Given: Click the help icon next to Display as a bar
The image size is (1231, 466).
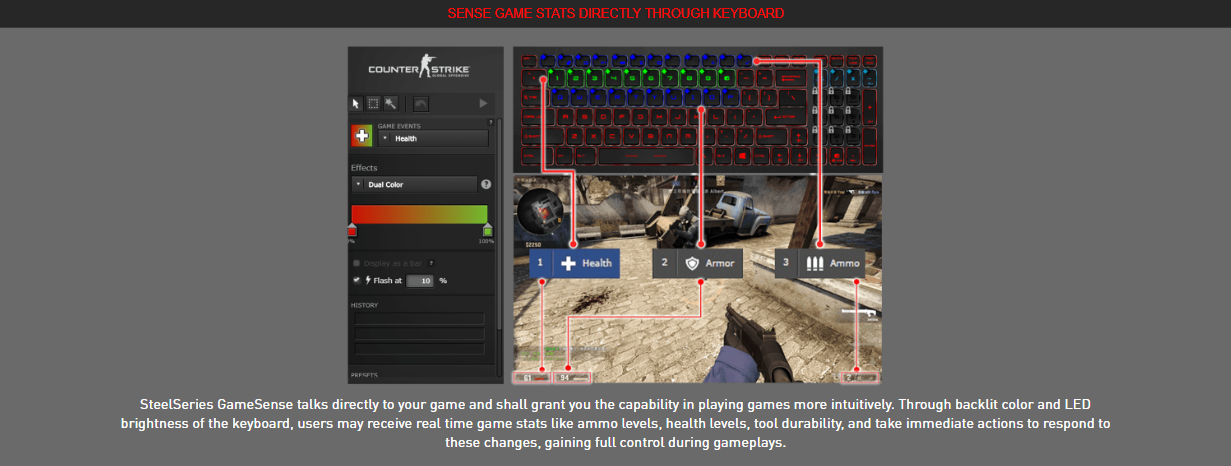Looking at the screenshot, I should coord(432,264).
